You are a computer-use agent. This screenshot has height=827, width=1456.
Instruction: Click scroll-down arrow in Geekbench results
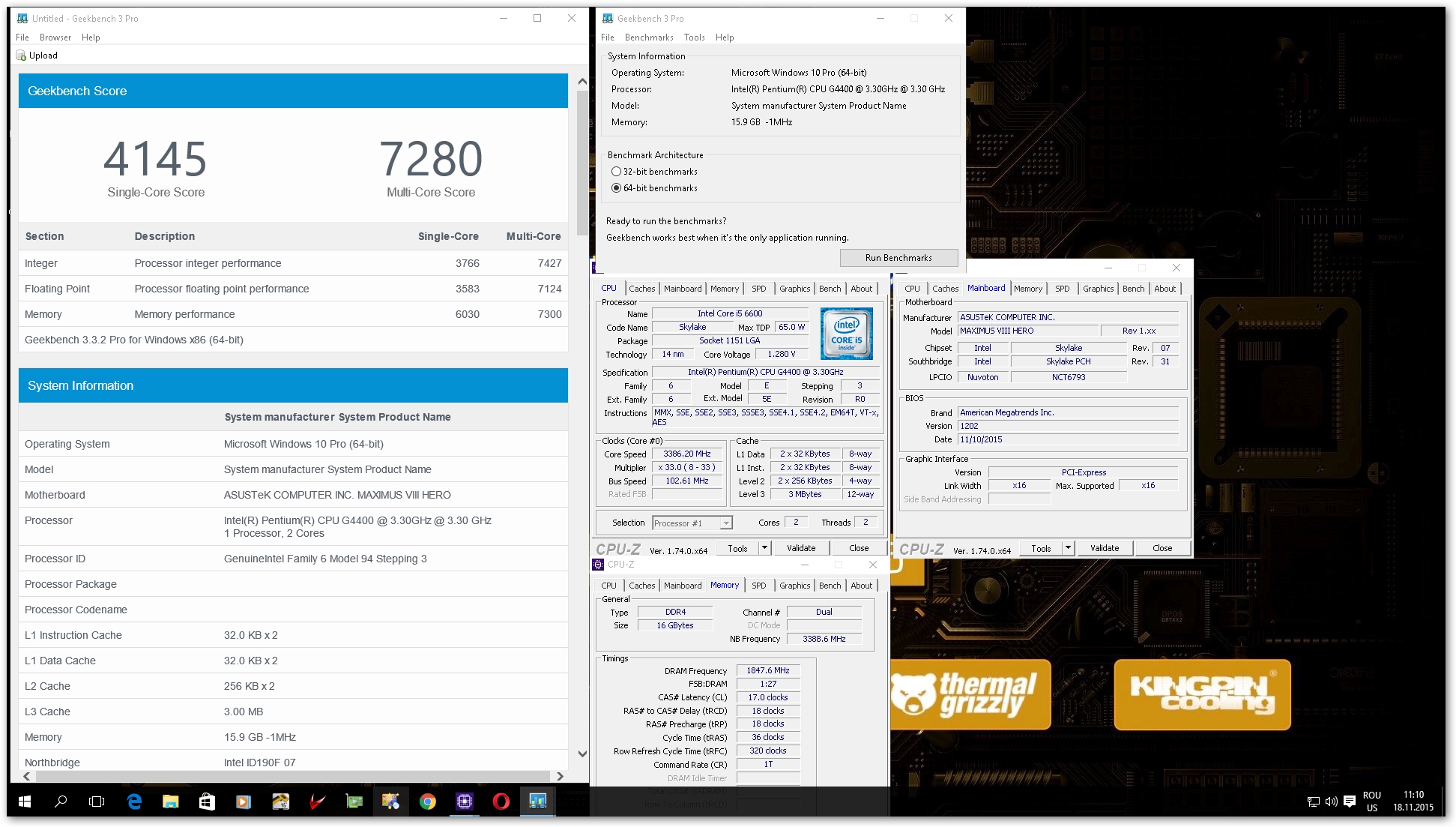582,754
